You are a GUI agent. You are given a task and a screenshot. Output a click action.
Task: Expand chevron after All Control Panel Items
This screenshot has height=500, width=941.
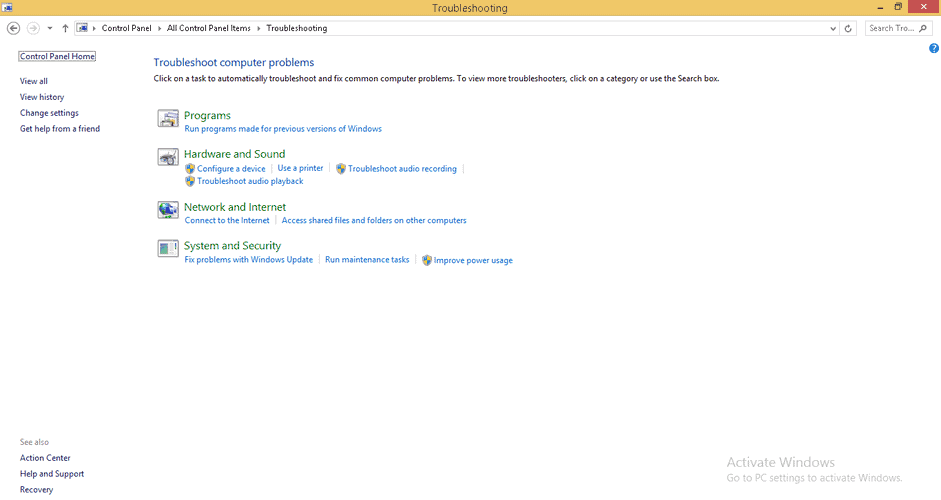[x=259, y=28]
